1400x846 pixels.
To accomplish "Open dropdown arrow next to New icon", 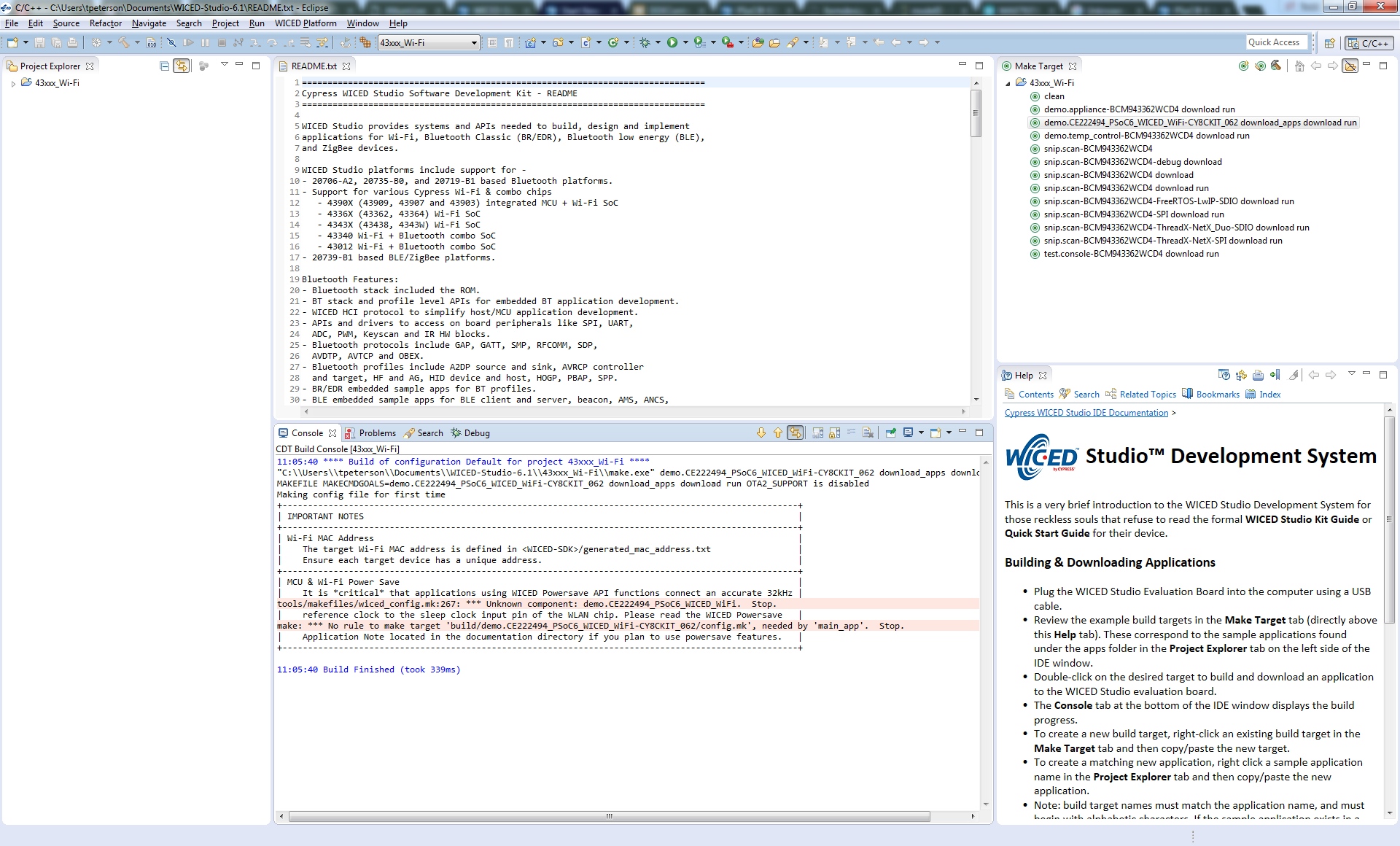I will pyautogui.click(x=26, y=43).
